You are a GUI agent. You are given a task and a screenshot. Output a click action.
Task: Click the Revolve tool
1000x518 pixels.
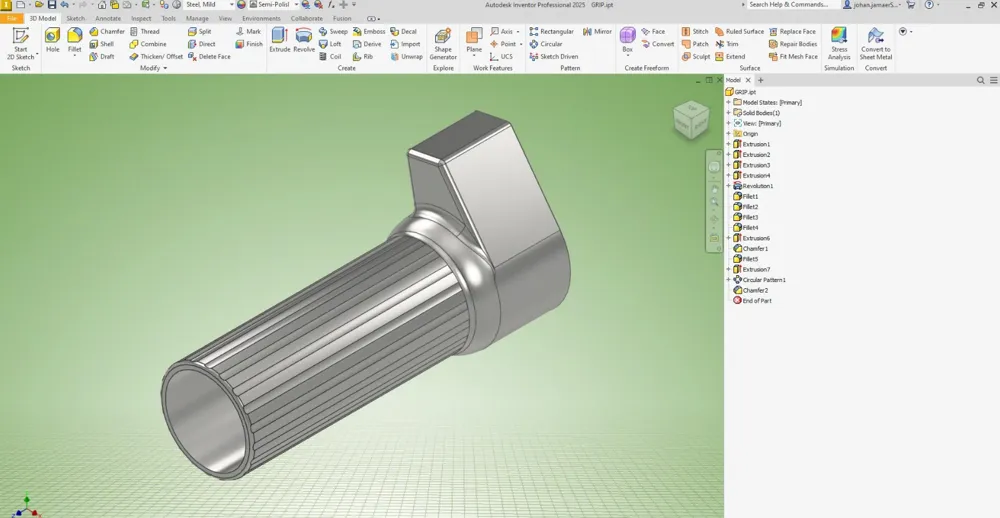tap(304, 40)
